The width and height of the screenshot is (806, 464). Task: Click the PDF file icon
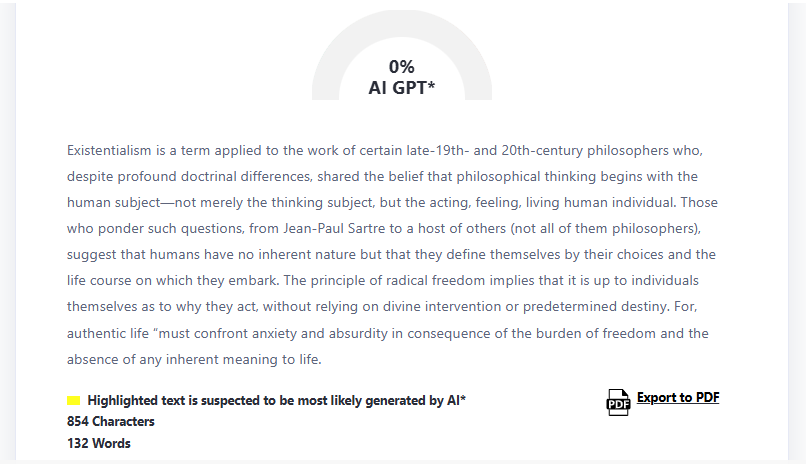(x=618, y=402)
